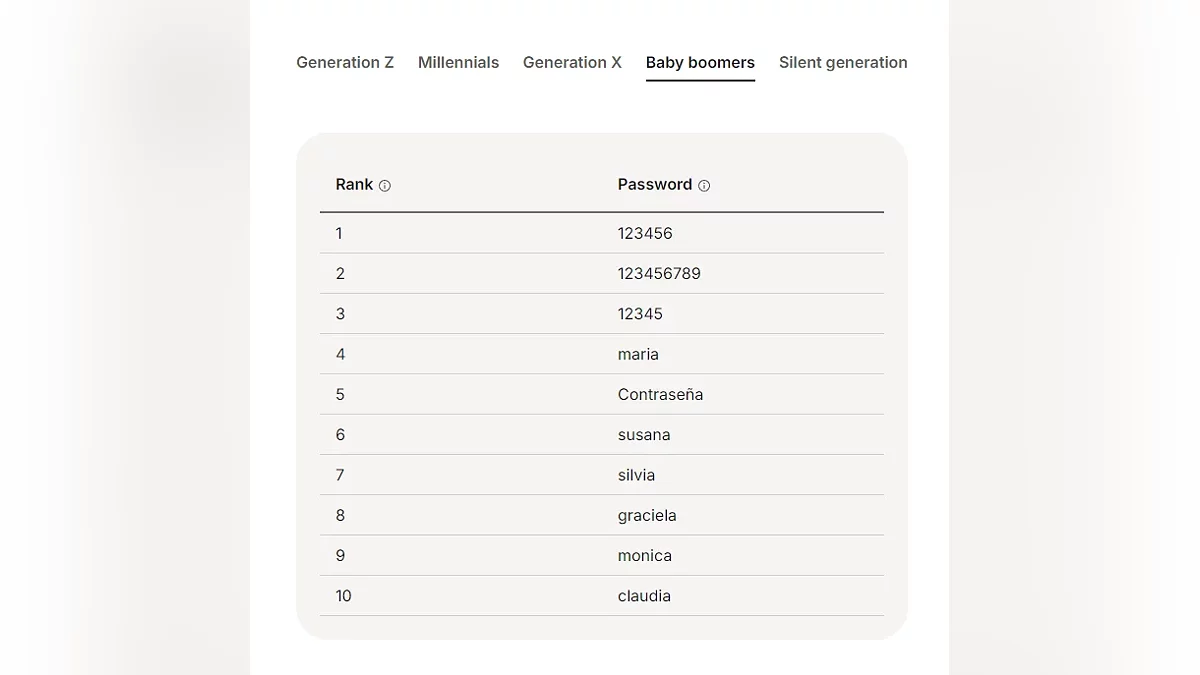This screenshot has width=1200, height=675.
Task: Click the 123456789 password entry
Action: [659, 273]
